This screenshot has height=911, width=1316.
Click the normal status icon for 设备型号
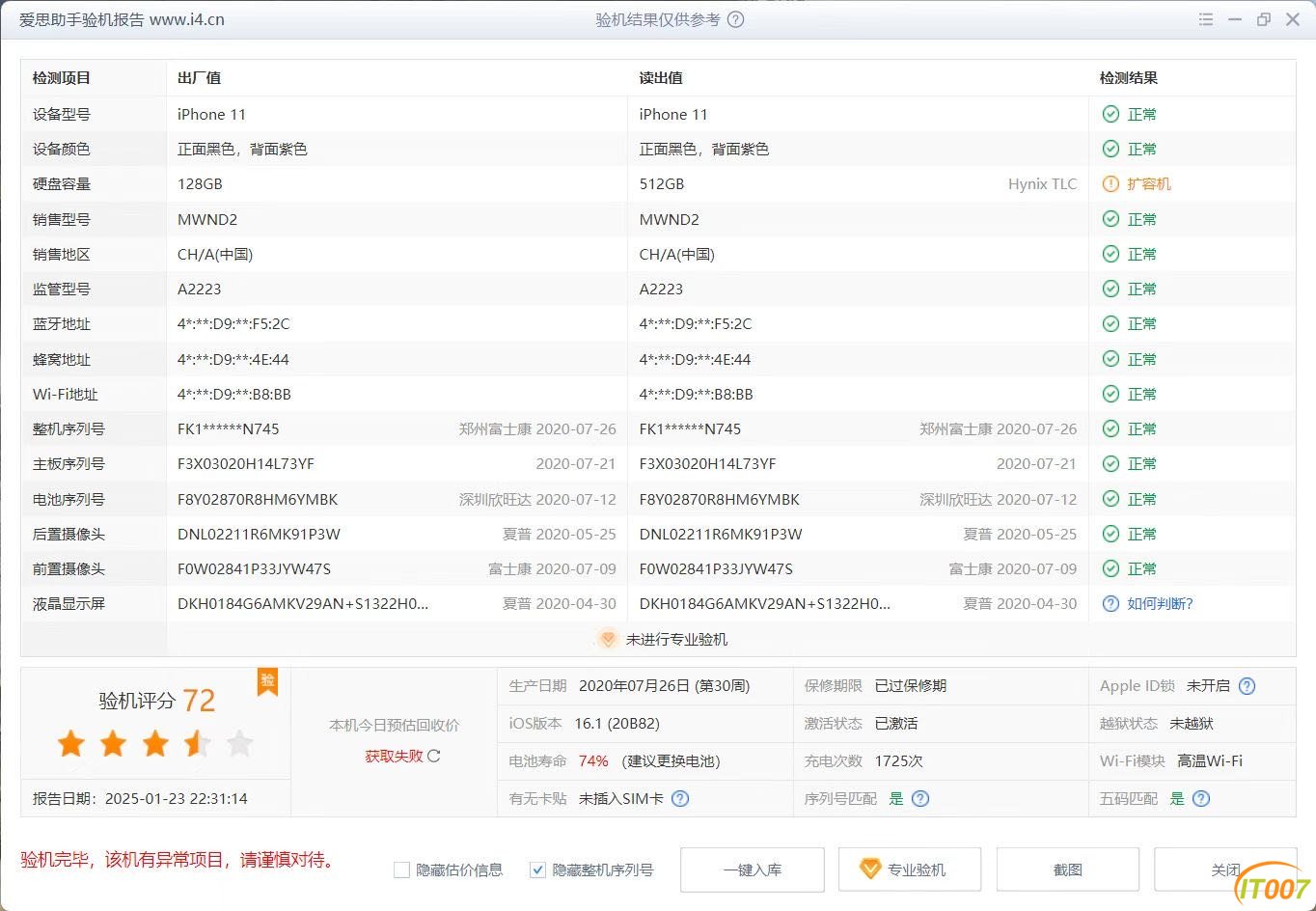tap(1110, 114)
